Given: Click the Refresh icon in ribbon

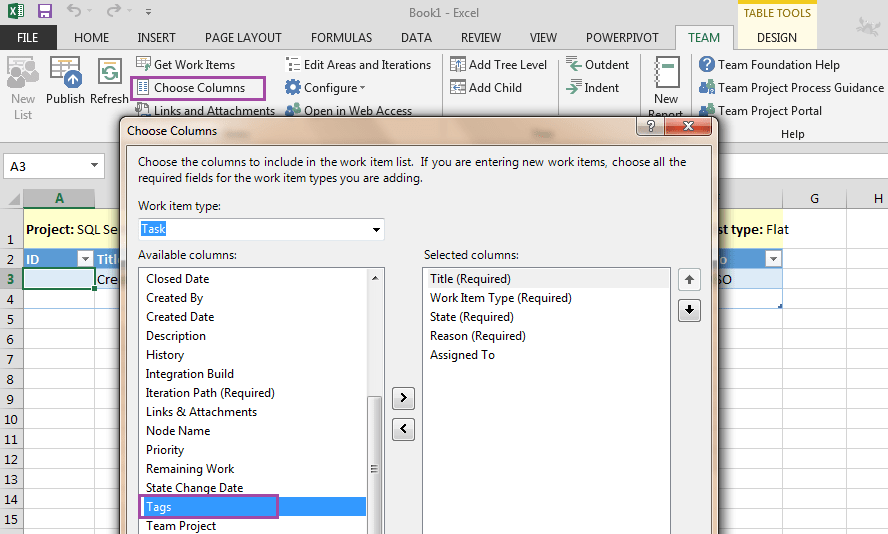Looking at the screenshot, I should pos(109,73).
